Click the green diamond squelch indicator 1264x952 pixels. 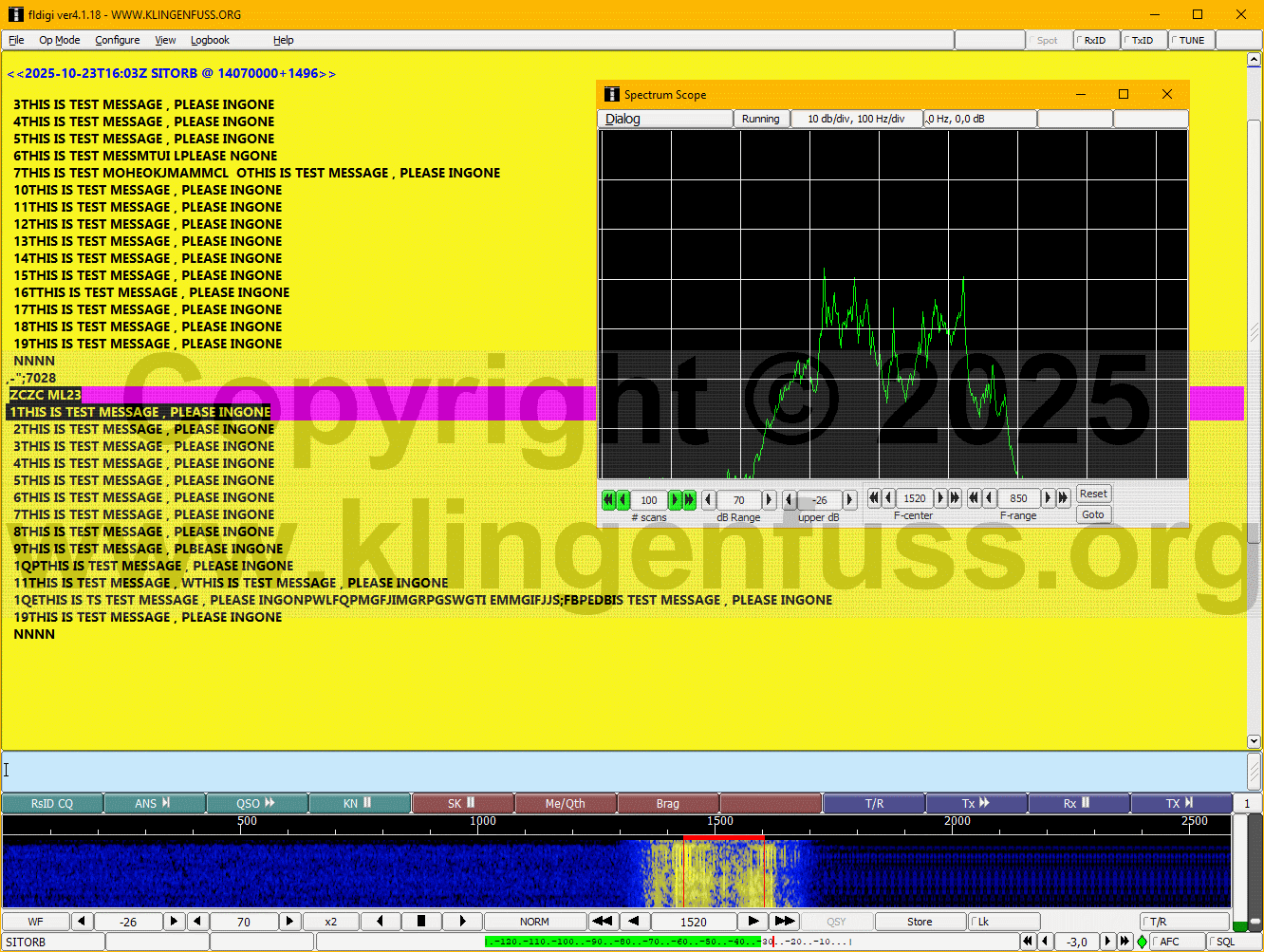(1142, 942)
